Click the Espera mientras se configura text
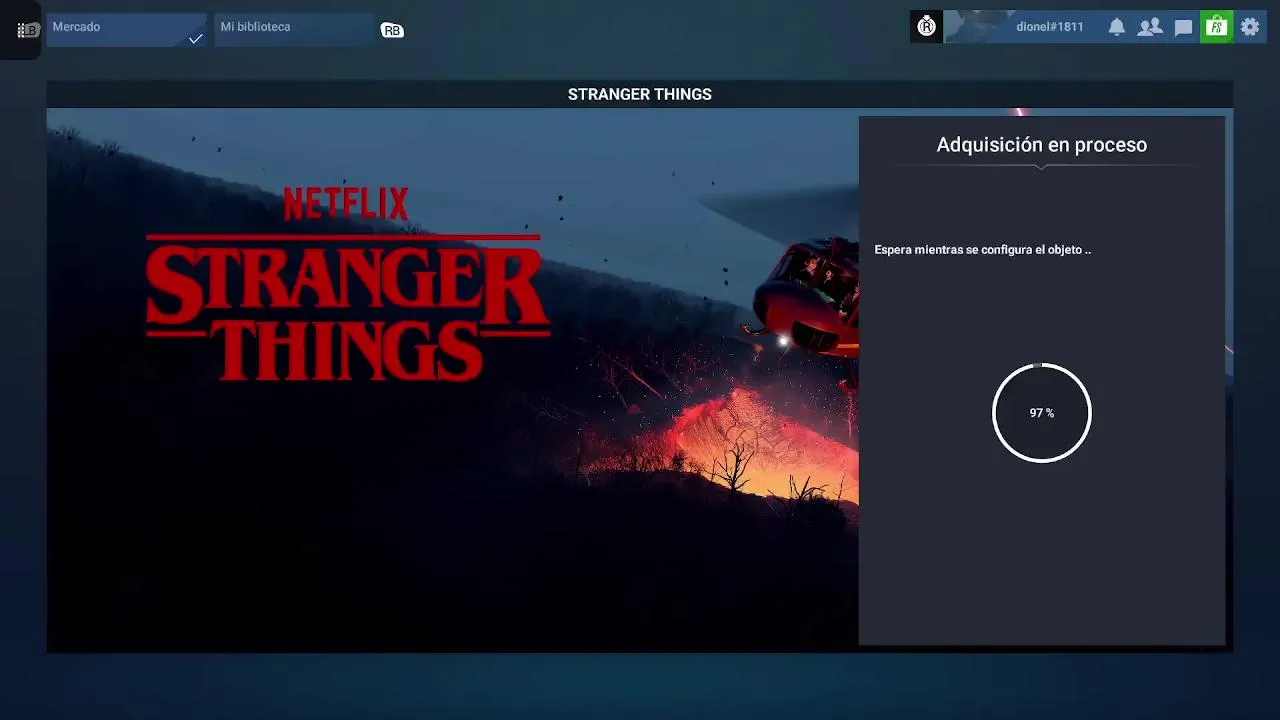Screen dimensions: 1280x720 982,250
